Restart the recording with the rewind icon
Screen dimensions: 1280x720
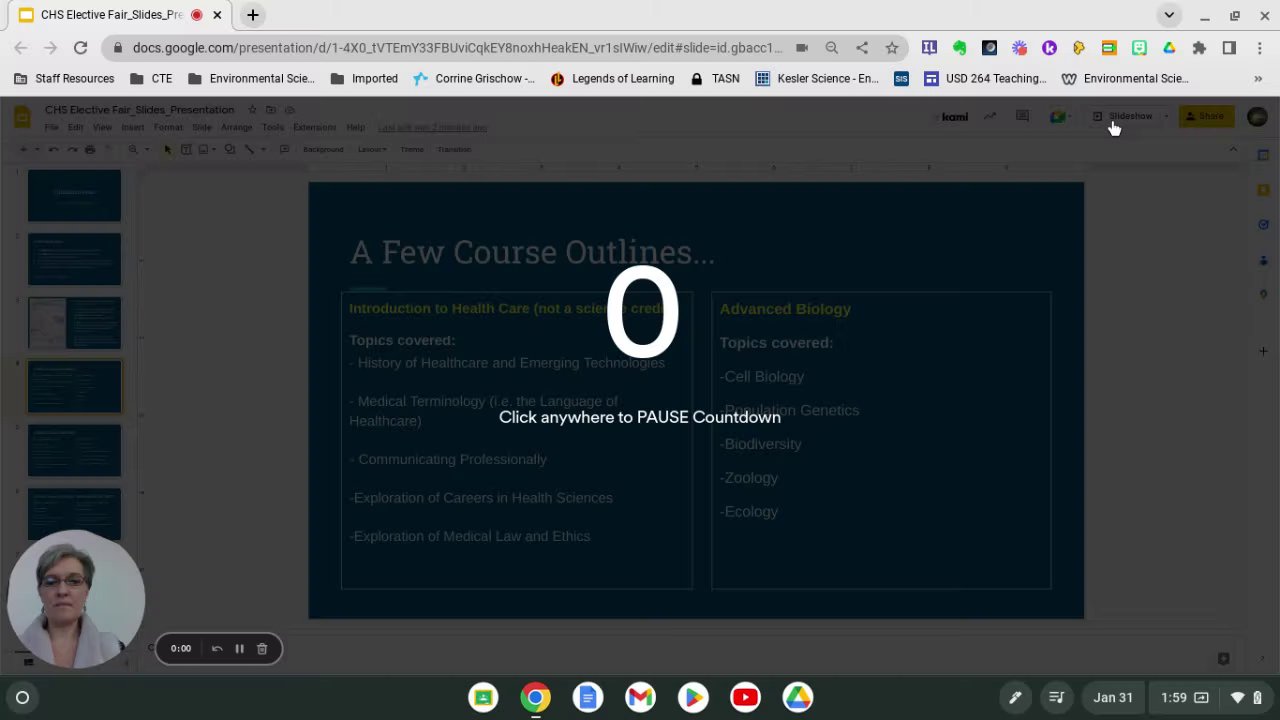pos(217,649)
